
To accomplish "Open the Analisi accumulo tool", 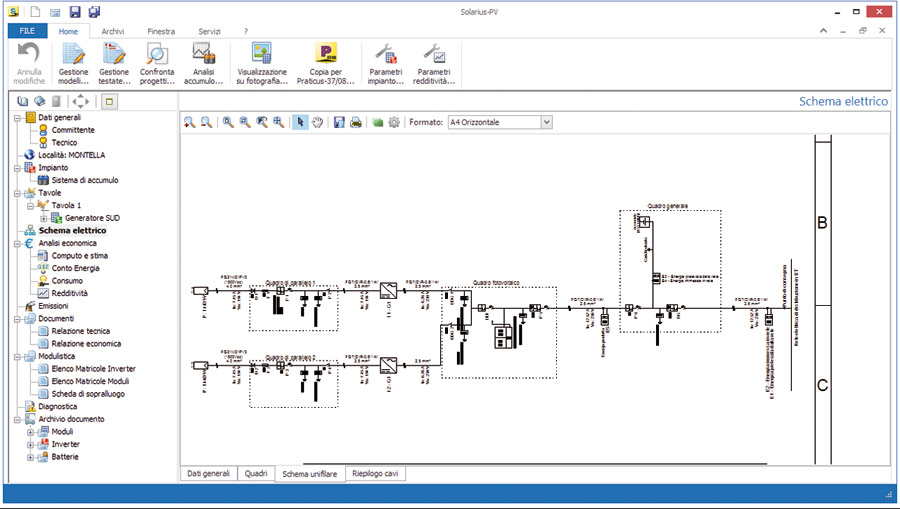I will point(203,64).
